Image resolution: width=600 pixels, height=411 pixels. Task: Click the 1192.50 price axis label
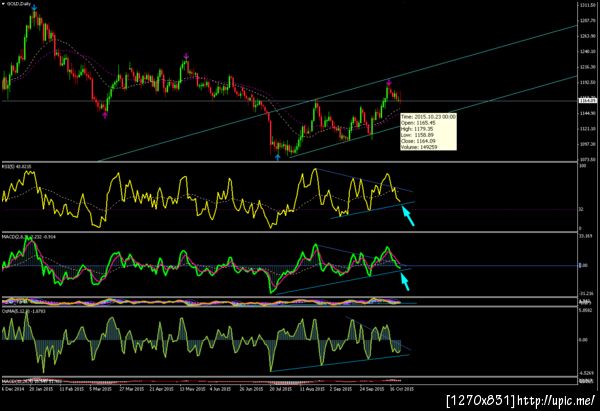[587, 82]
